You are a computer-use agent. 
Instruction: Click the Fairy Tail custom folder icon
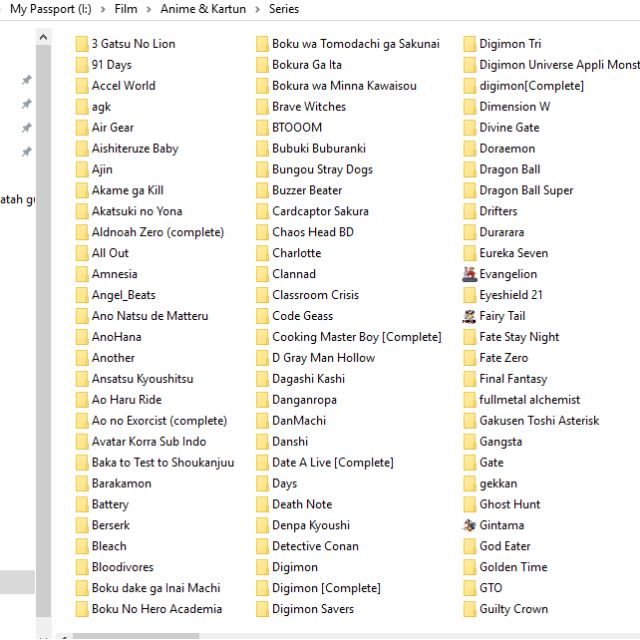click(469, 316)
